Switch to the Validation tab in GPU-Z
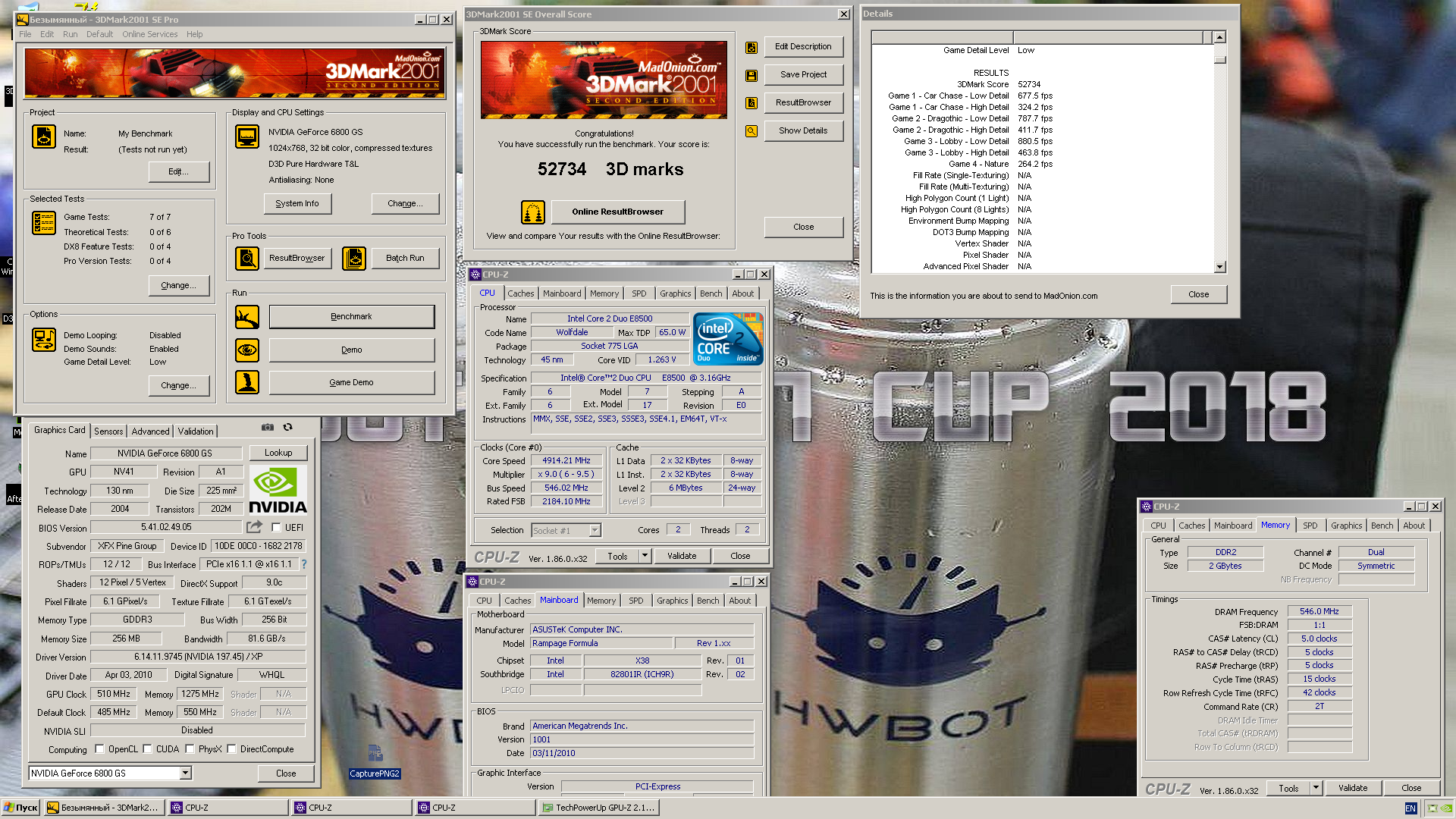The width and height of the screenshot is (1456, 819). [x=196, y=431]
